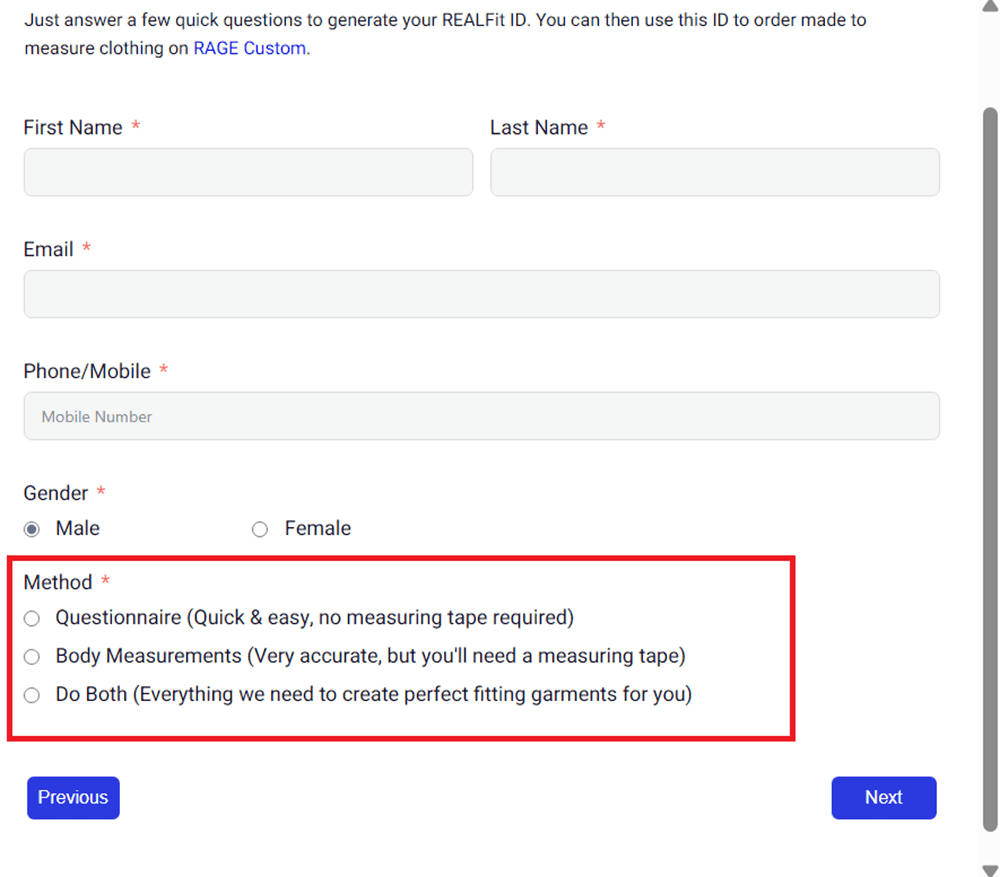Click the Method label text
Screen dimensions: 1000x877
pyautogui.click(x=58, y=583)
